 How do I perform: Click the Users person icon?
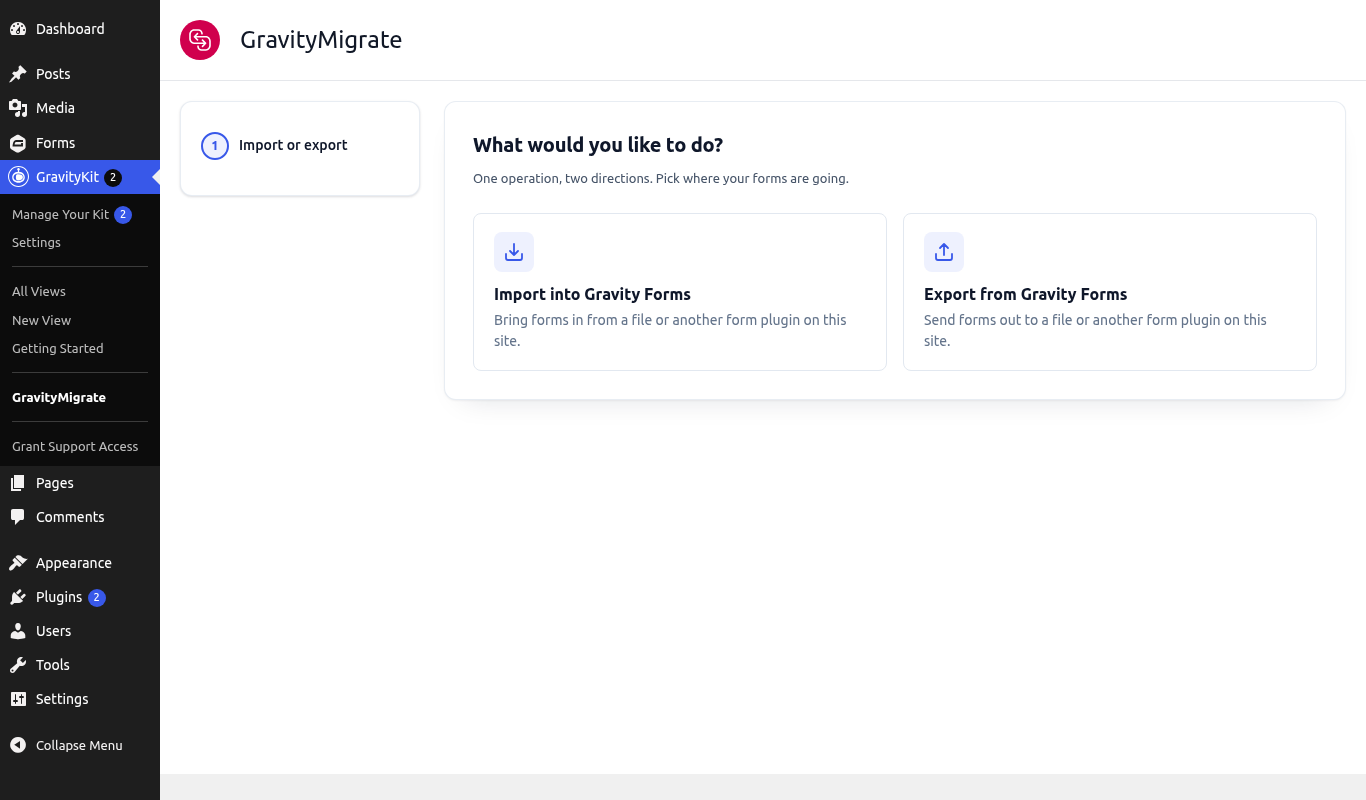pos(18,631)
